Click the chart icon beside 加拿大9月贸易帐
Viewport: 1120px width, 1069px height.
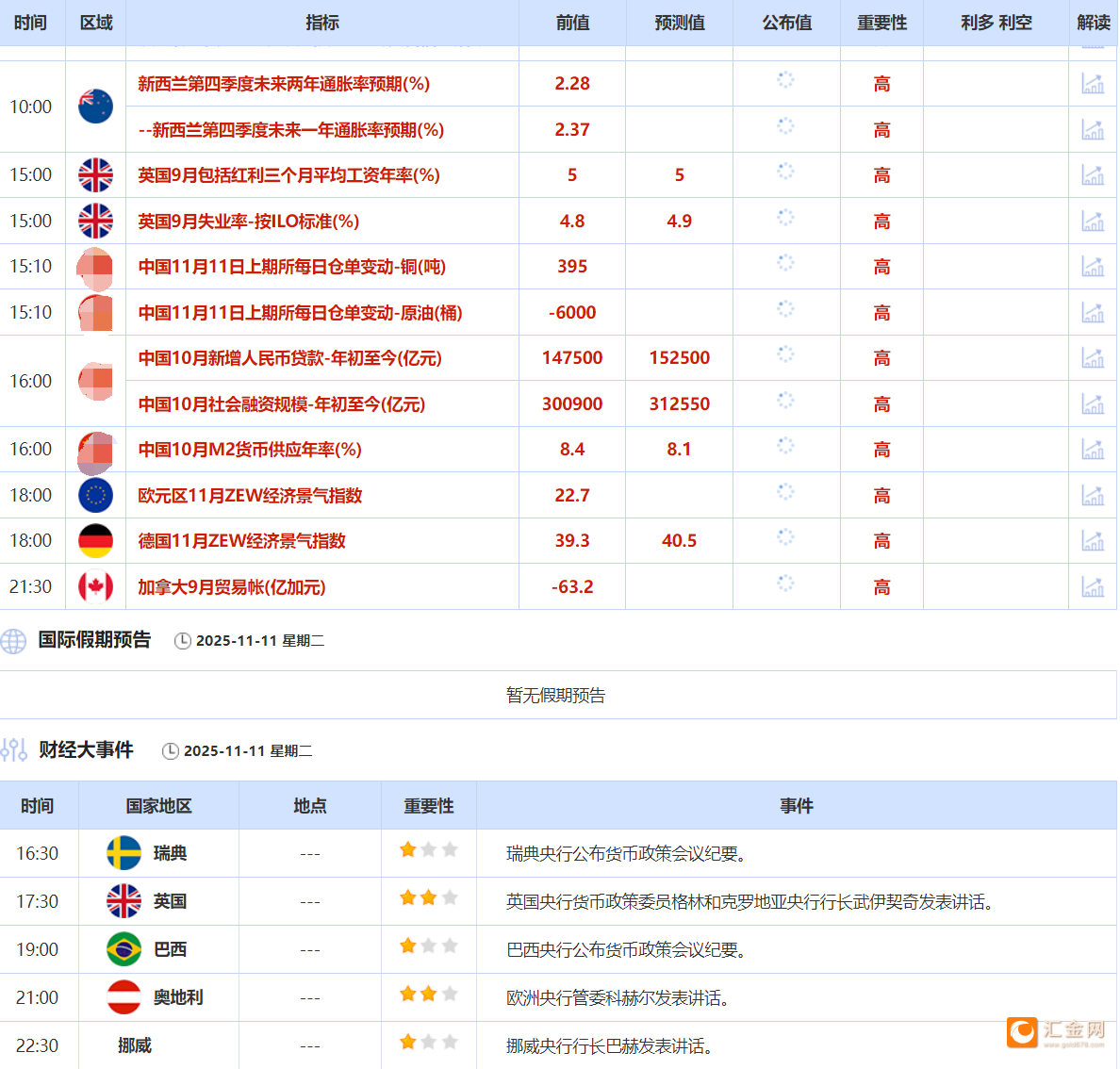pyautogui.click(x=1093, y=586)
